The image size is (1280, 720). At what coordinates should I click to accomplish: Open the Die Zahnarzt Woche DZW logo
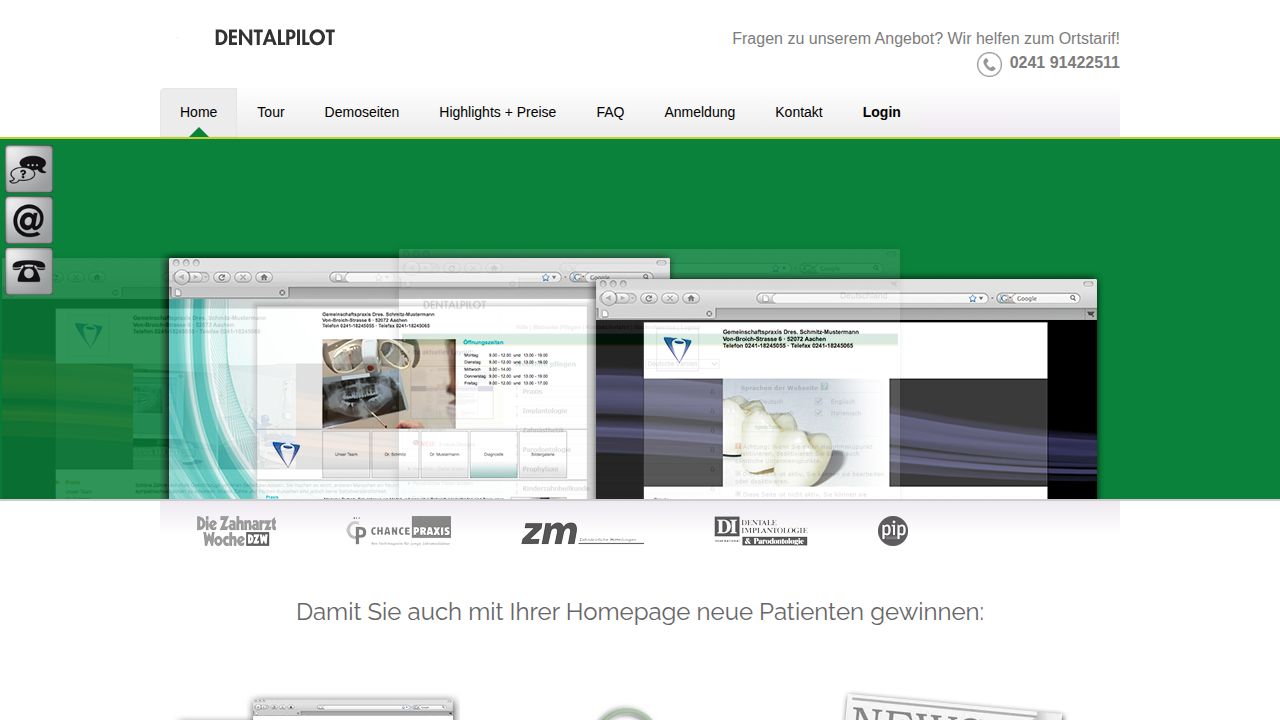coord(236,531)
